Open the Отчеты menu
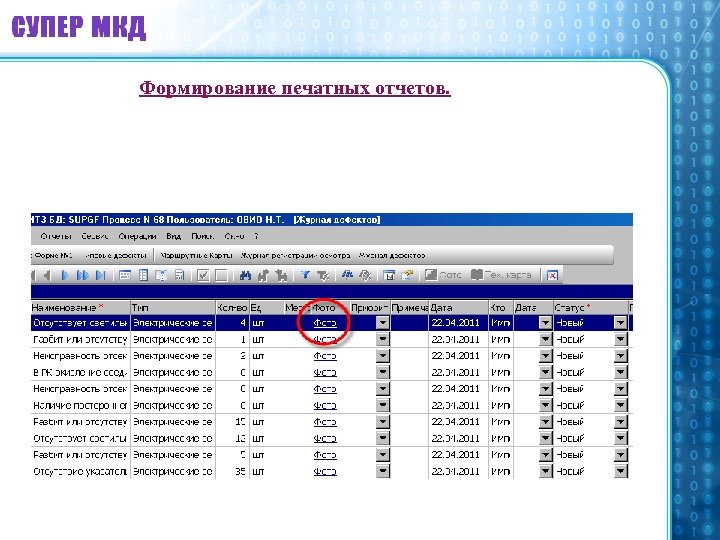 click(56, 236)
